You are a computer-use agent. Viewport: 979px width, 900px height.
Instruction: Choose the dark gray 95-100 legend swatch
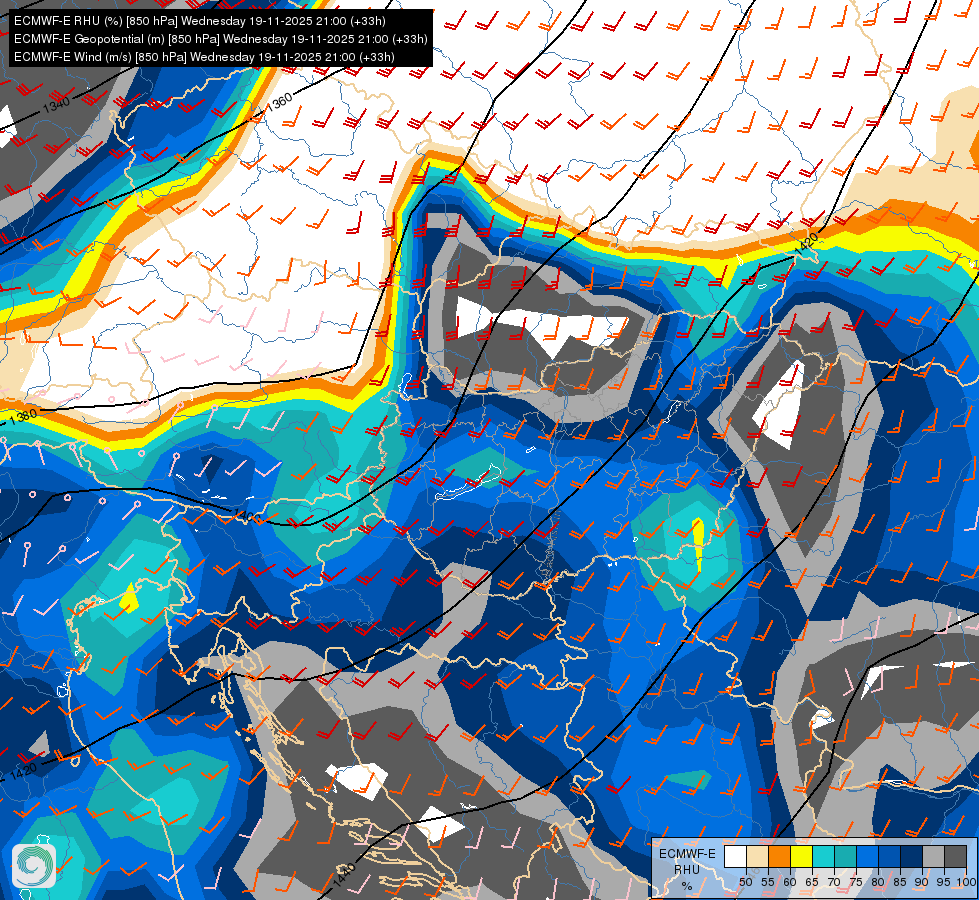coord(955,856)
